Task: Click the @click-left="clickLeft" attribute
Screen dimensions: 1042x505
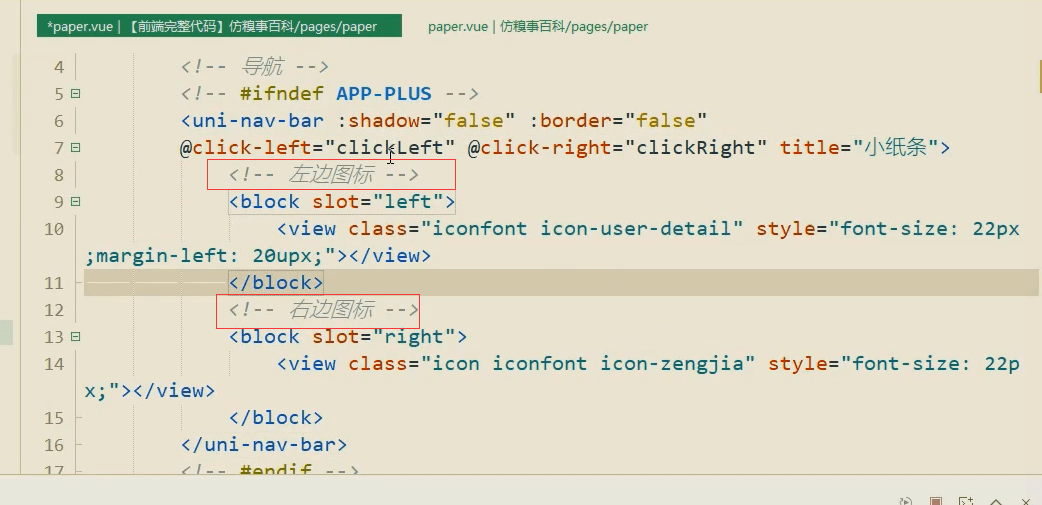Action: pyautogui.click(x=317, y=148)
